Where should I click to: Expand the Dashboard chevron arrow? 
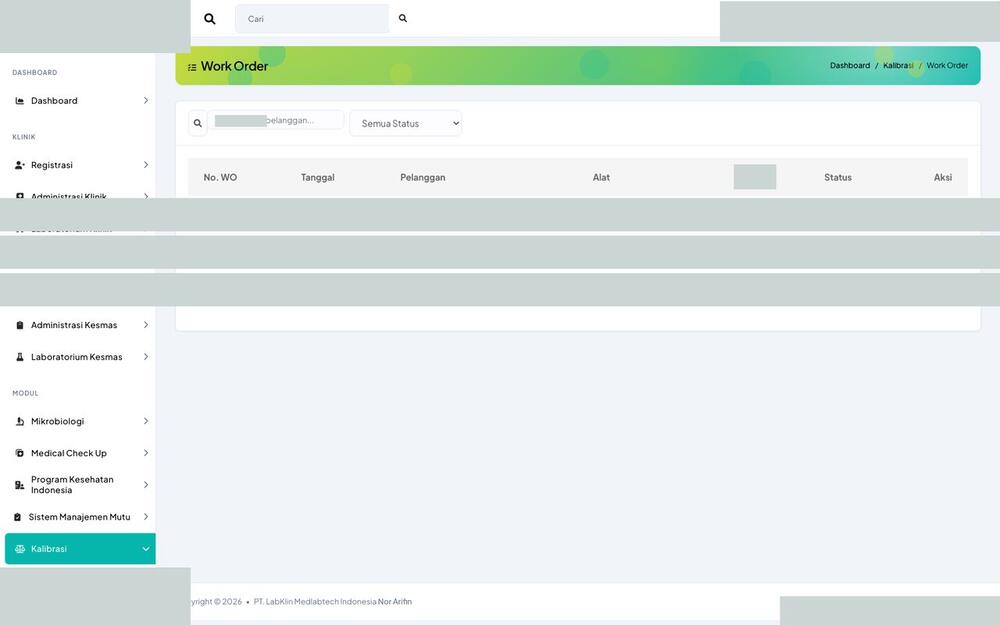point(145,101)
